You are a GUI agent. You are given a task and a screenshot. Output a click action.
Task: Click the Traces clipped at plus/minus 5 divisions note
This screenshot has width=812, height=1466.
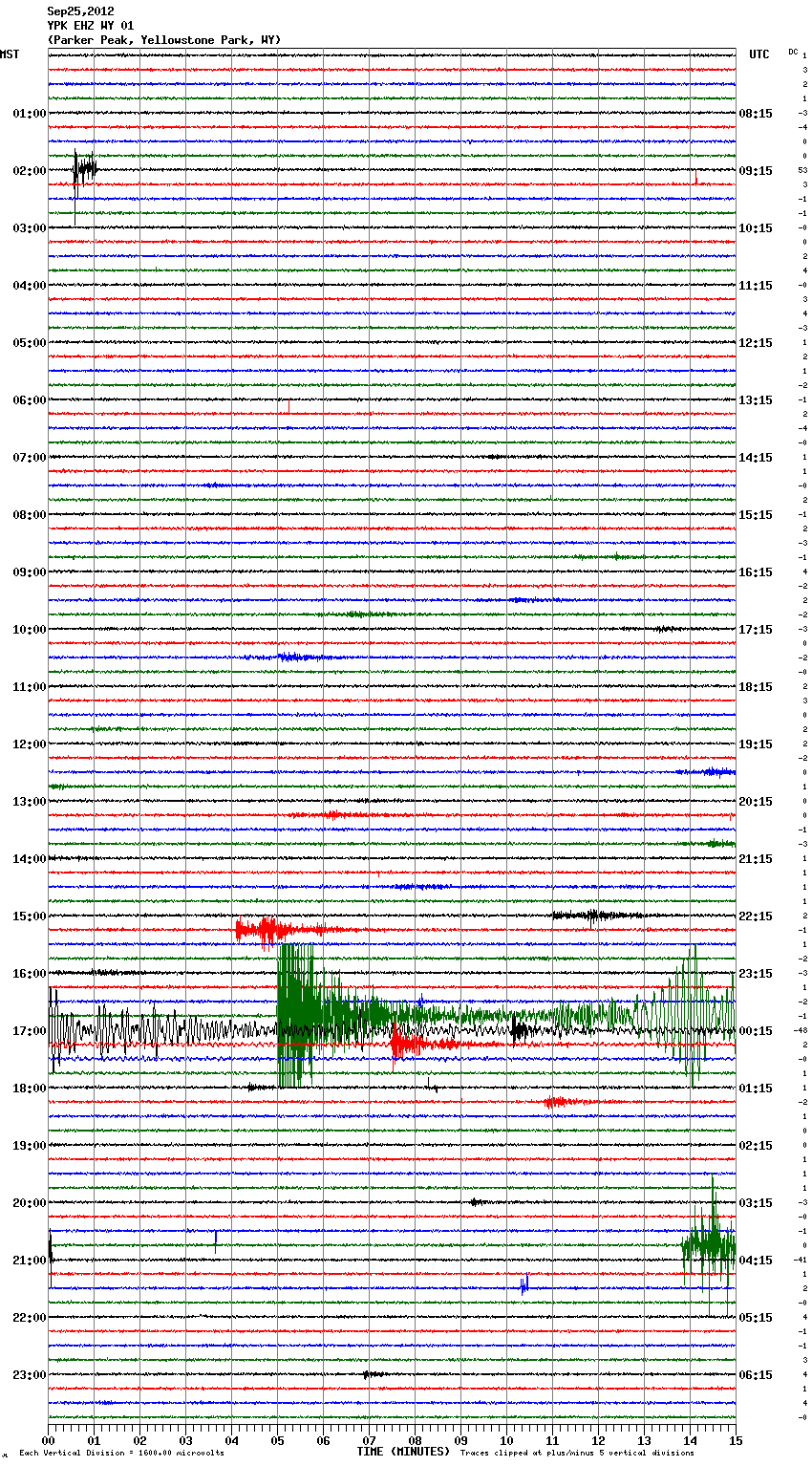point(577,1454)
